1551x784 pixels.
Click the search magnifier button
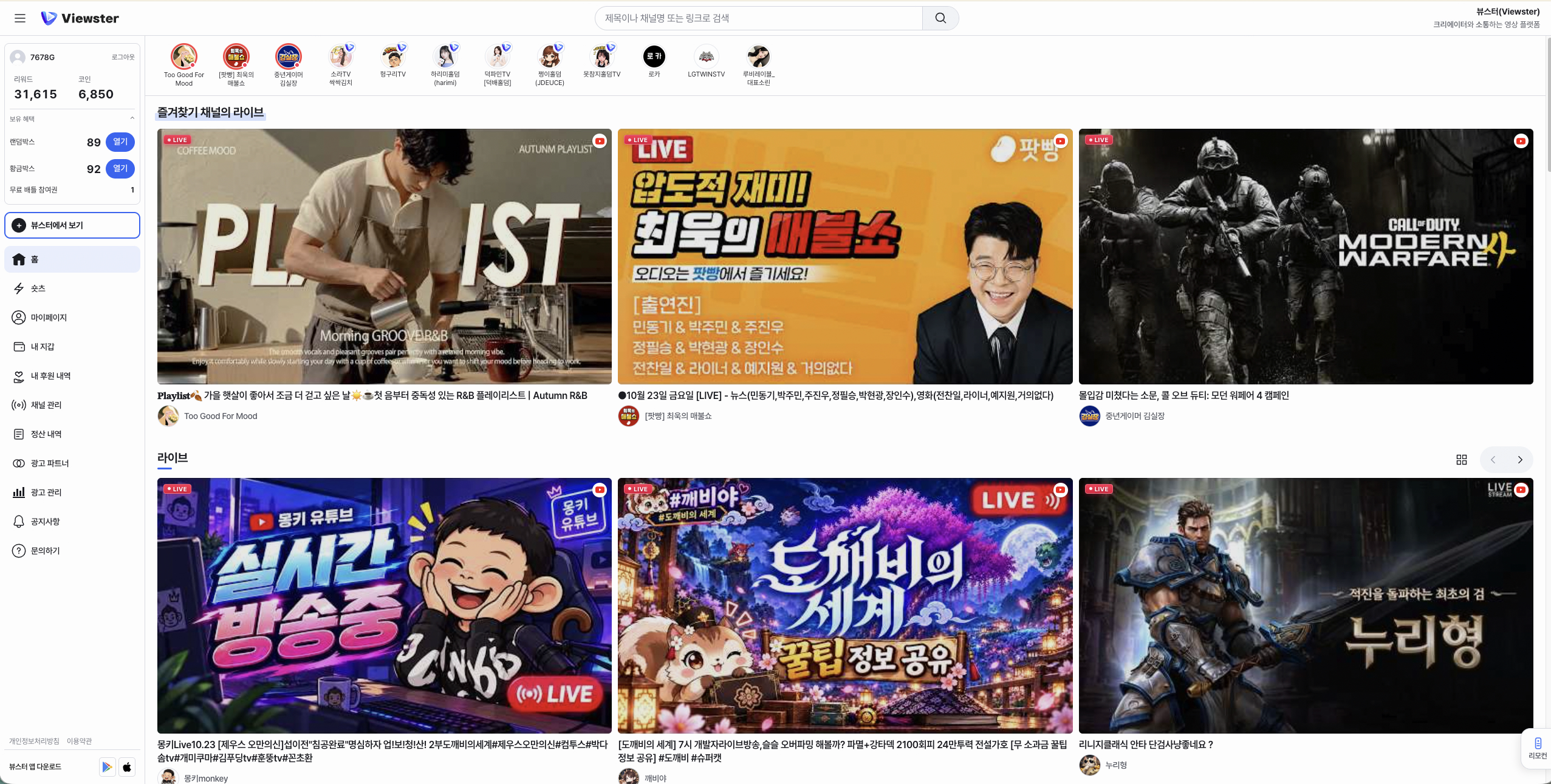coord(940,18)
